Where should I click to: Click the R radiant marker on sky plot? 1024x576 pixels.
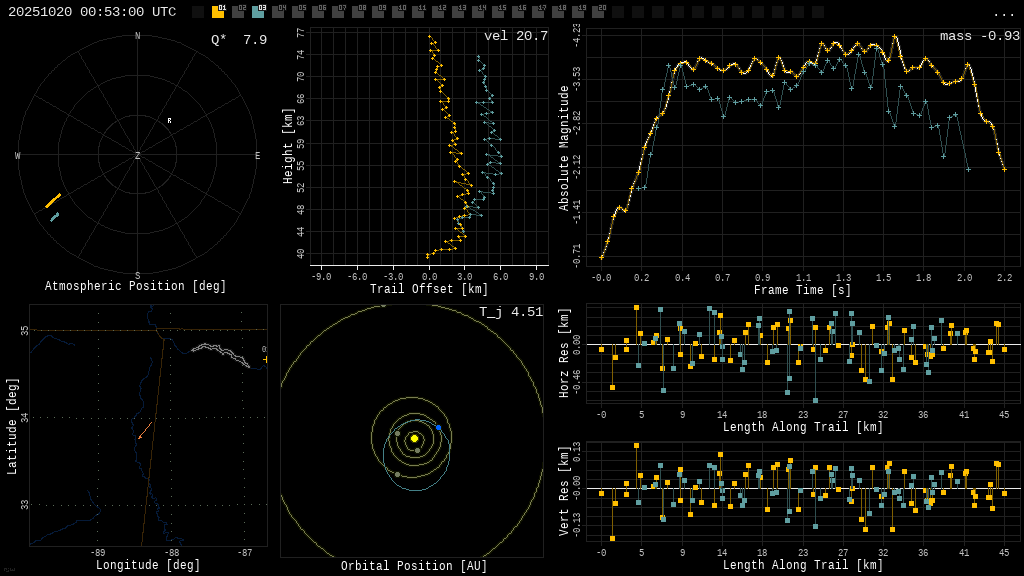pos(169,121)
